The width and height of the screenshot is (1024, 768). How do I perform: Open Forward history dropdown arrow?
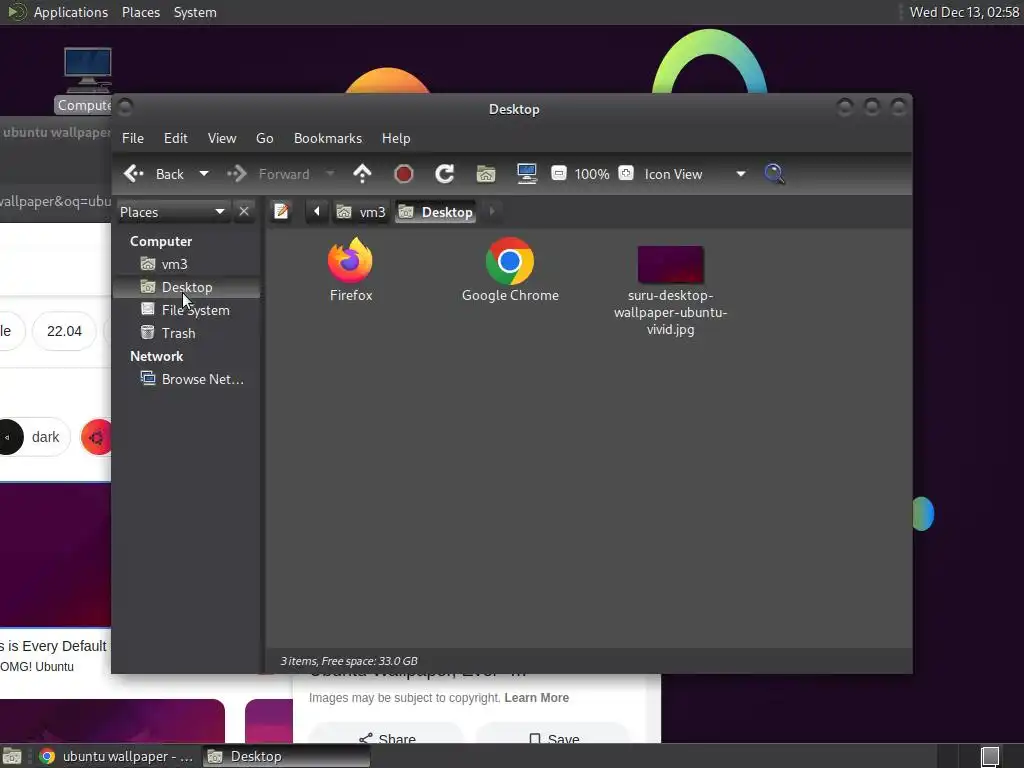tap(330, 174)
